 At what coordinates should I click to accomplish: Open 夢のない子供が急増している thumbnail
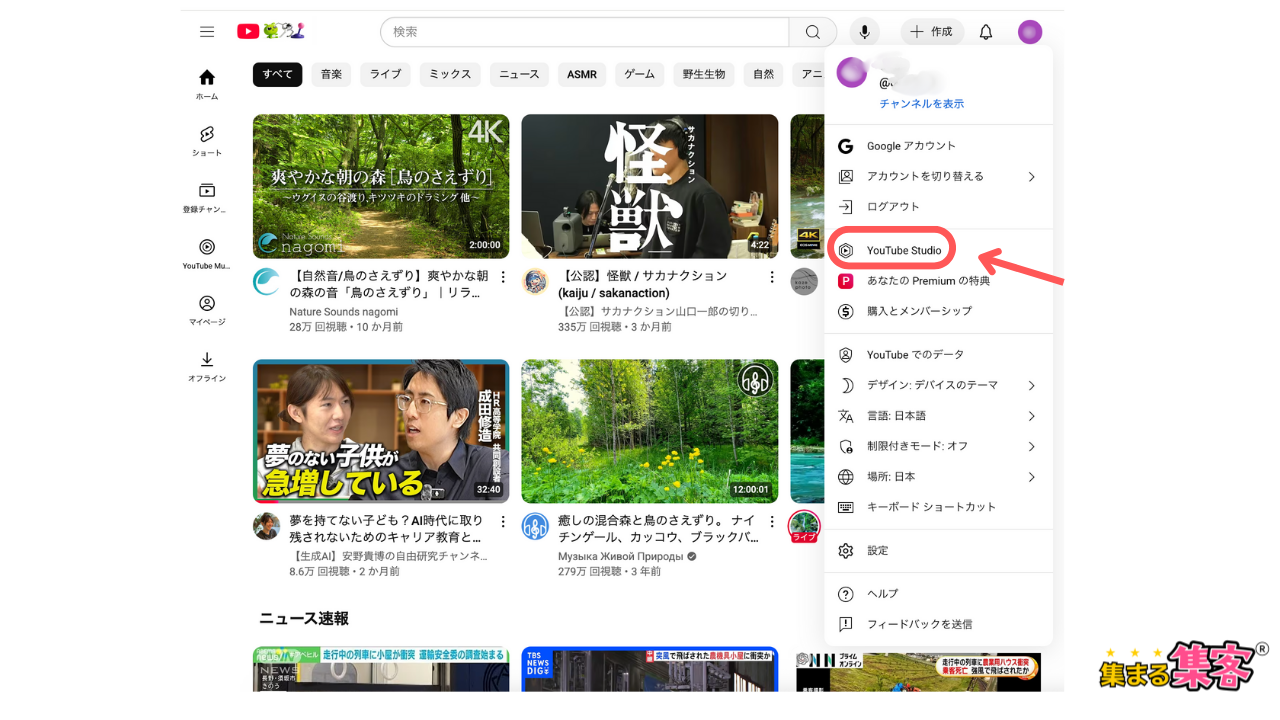point(381,431)
